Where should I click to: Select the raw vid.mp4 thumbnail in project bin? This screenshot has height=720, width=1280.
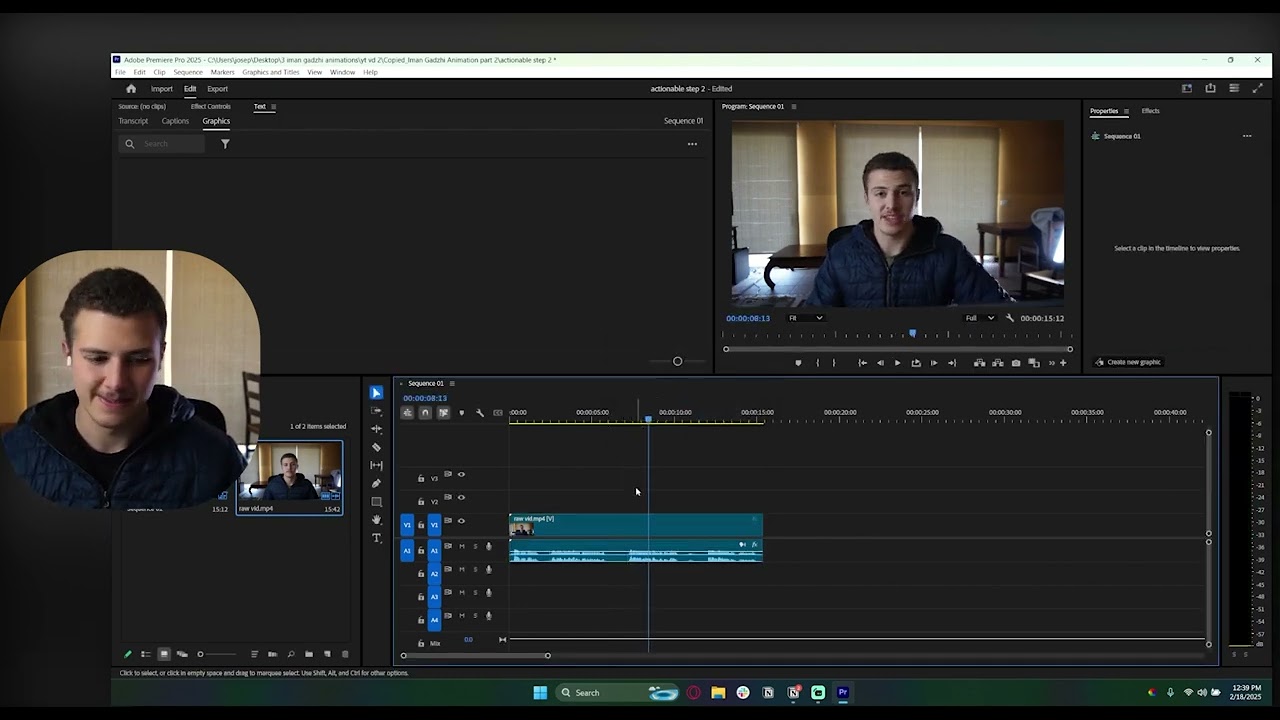click(x=289, y=472)
